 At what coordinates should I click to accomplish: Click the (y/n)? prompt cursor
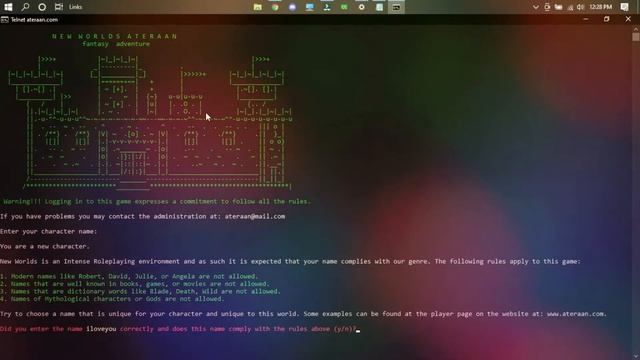tap(358, 330)
